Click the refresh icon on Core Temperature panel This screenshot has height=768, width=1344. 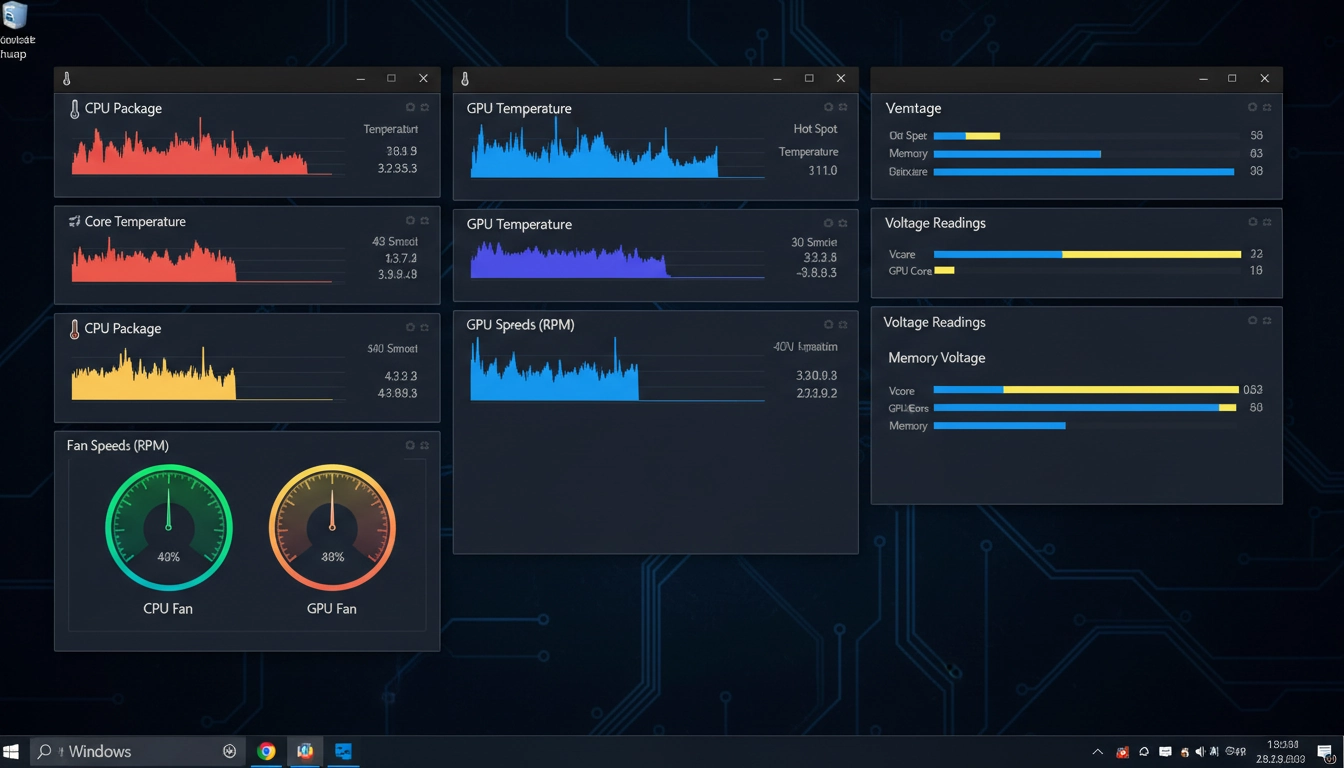coord(424,220)
